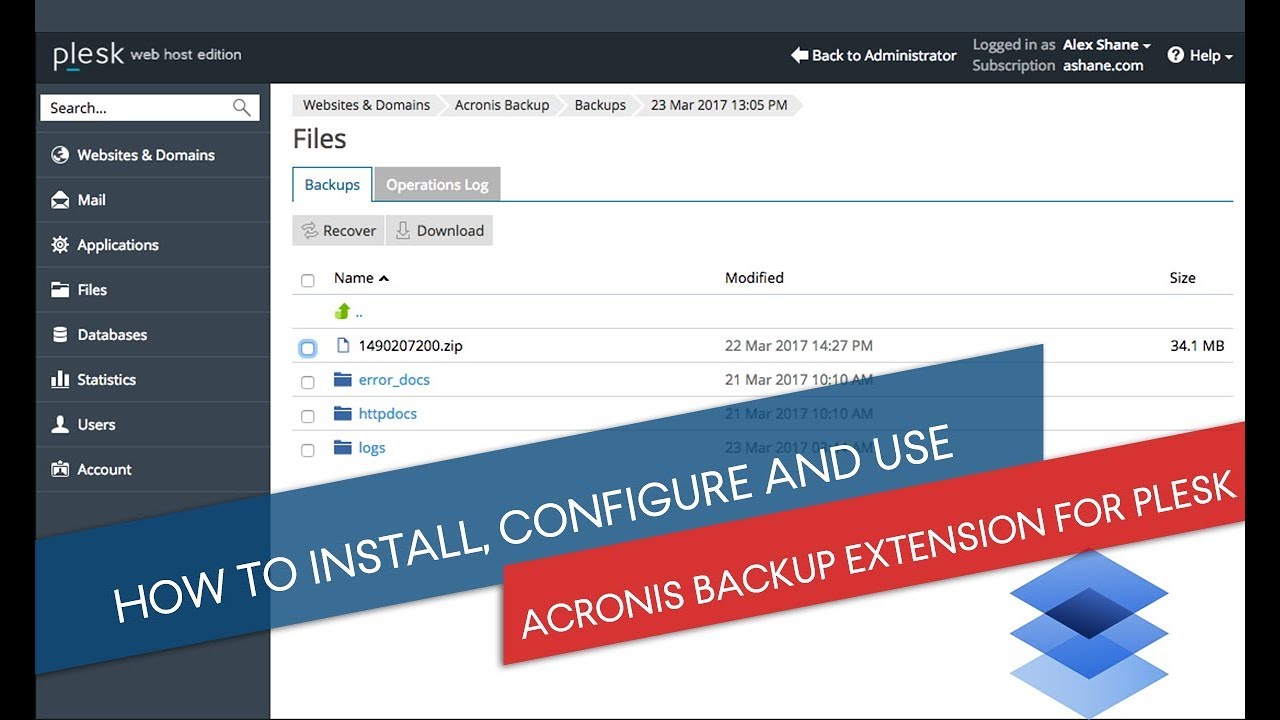
Task: Check the box for httpdocs folder
Action: pos(308,416)
